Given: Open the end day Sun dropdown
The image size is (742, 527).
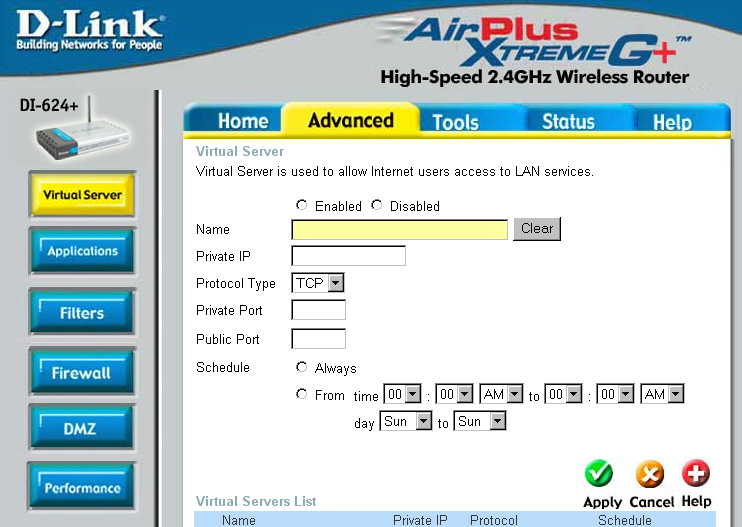Looking at the screenshot, I should 480,421.
